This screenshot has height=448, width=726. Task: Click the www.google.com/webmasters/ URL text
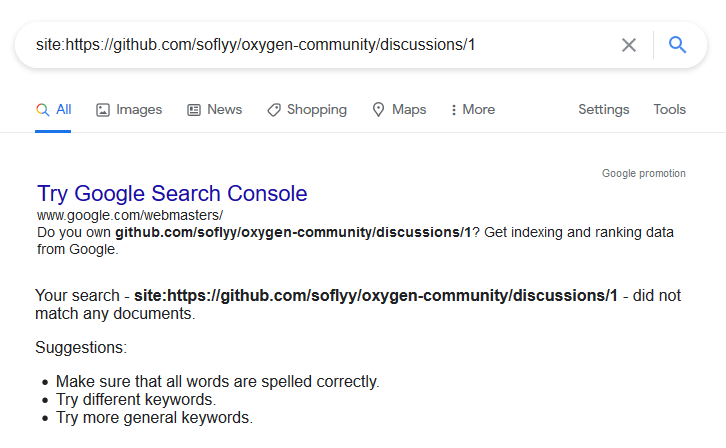point(130,215)
